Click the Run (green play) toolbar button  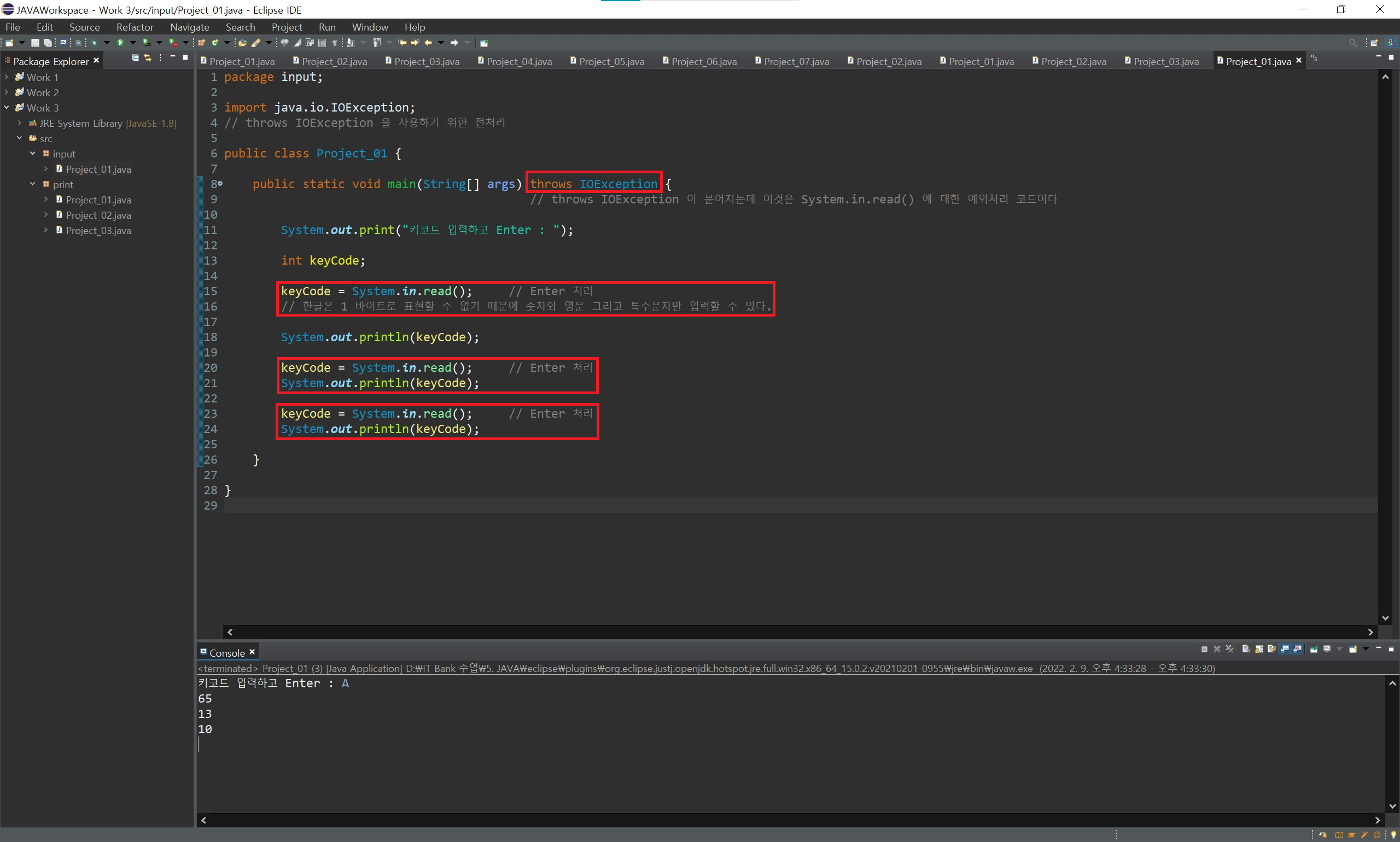click(120, 43)
